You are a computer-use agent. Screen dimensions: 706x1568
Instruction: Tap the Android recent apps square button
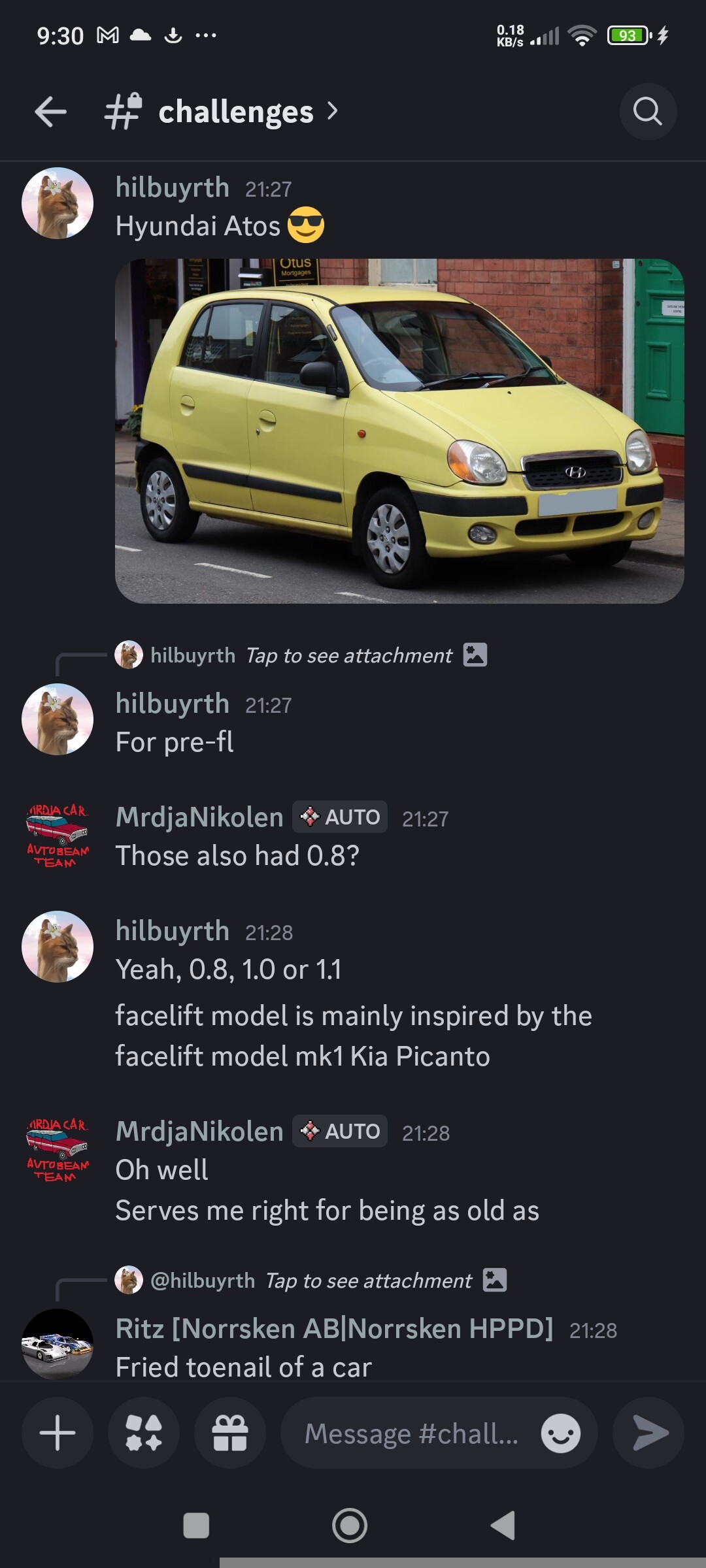(196, 1526)
